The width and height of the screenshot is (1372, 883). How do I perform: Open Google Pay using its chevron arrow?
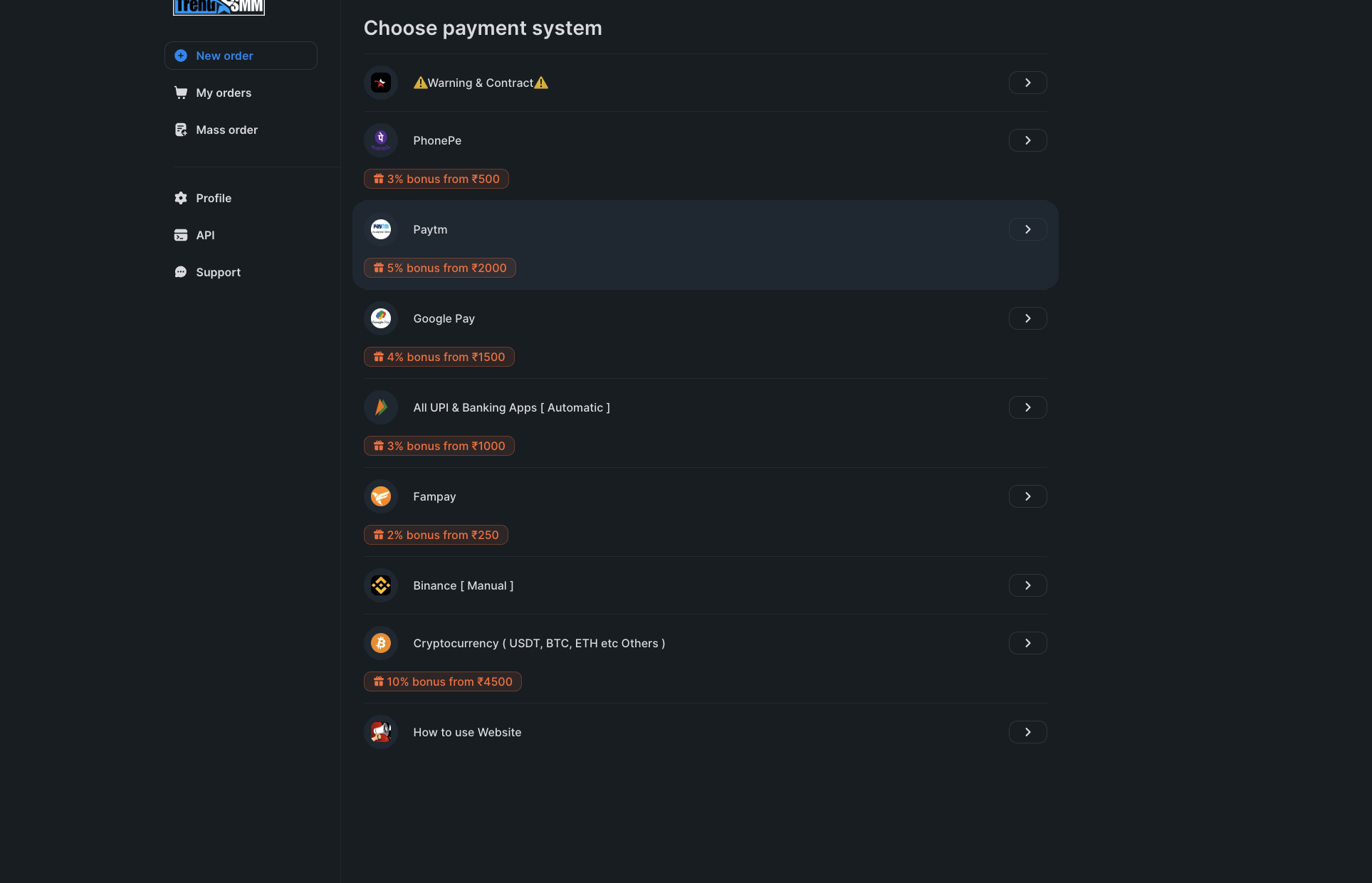coord(1027,318)
